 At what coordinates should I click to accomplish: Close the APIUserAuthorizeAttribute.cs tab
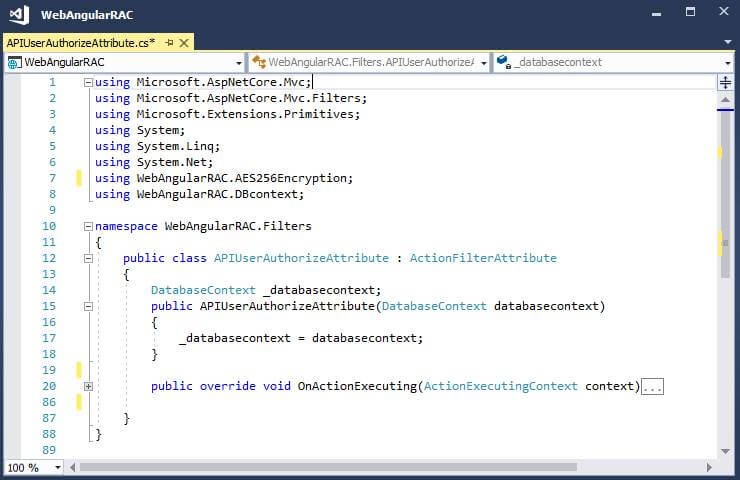pos(184,43)
